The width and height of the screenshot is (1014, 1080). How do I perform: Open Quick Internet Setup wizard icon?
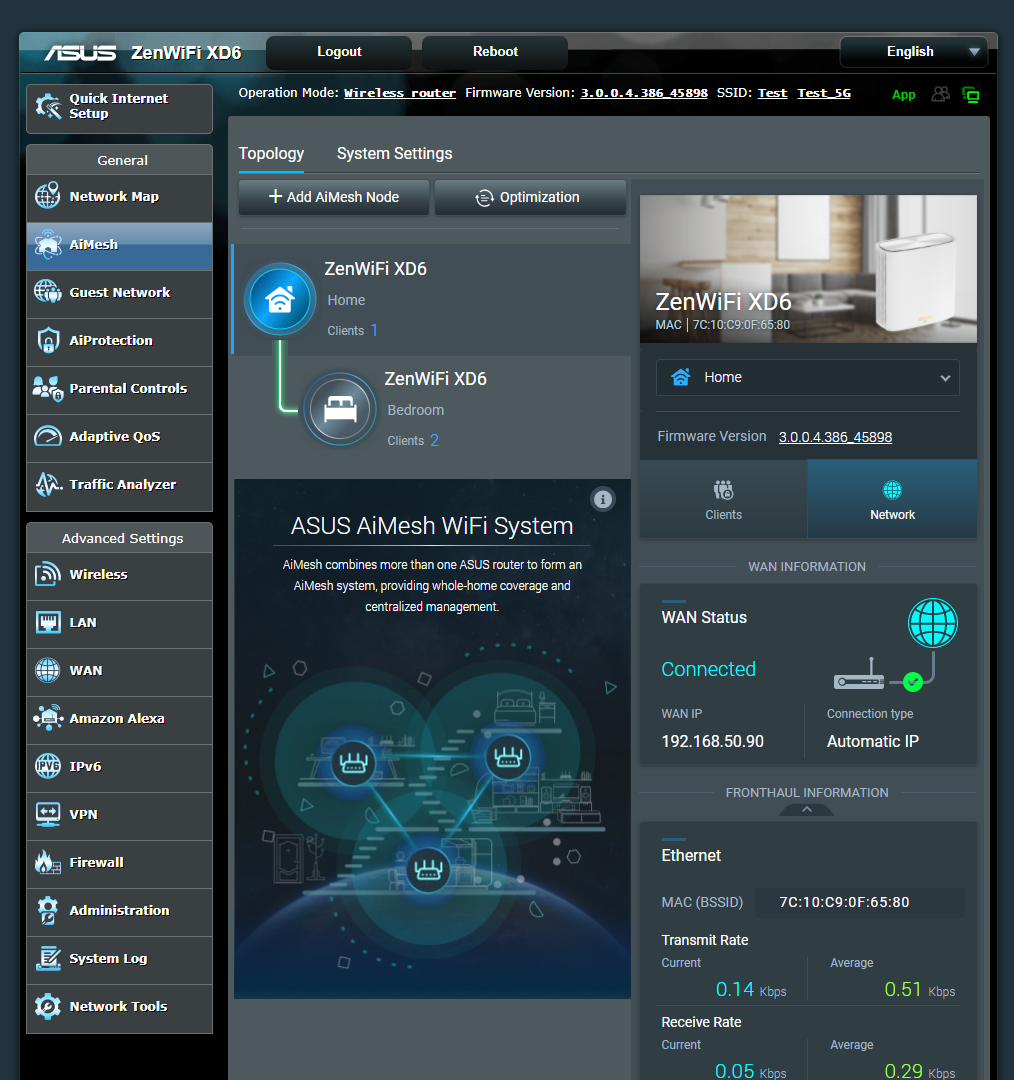(48, 106)
